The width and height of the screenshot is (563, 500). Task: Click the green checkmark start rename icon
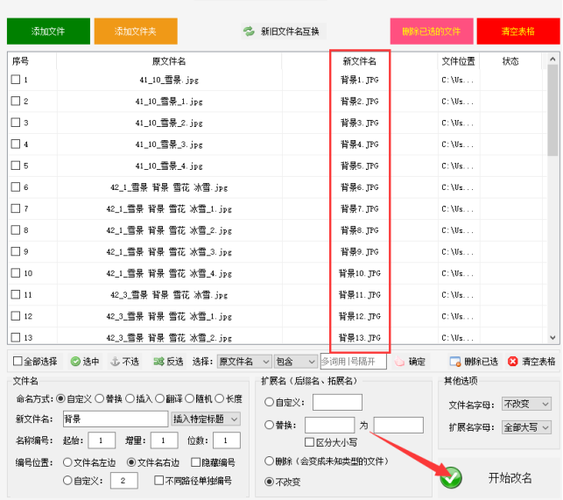pos(451,478)
